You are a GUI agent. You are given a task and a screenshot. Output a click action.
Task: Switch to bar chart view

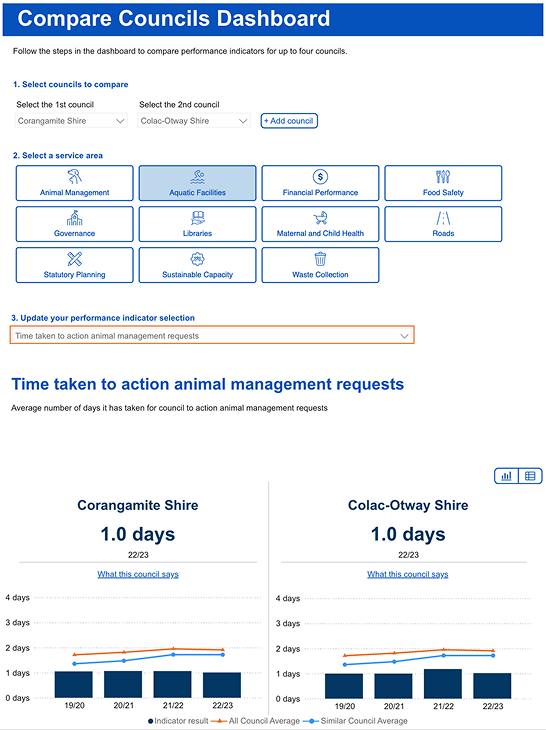click(x=506, y=476)
